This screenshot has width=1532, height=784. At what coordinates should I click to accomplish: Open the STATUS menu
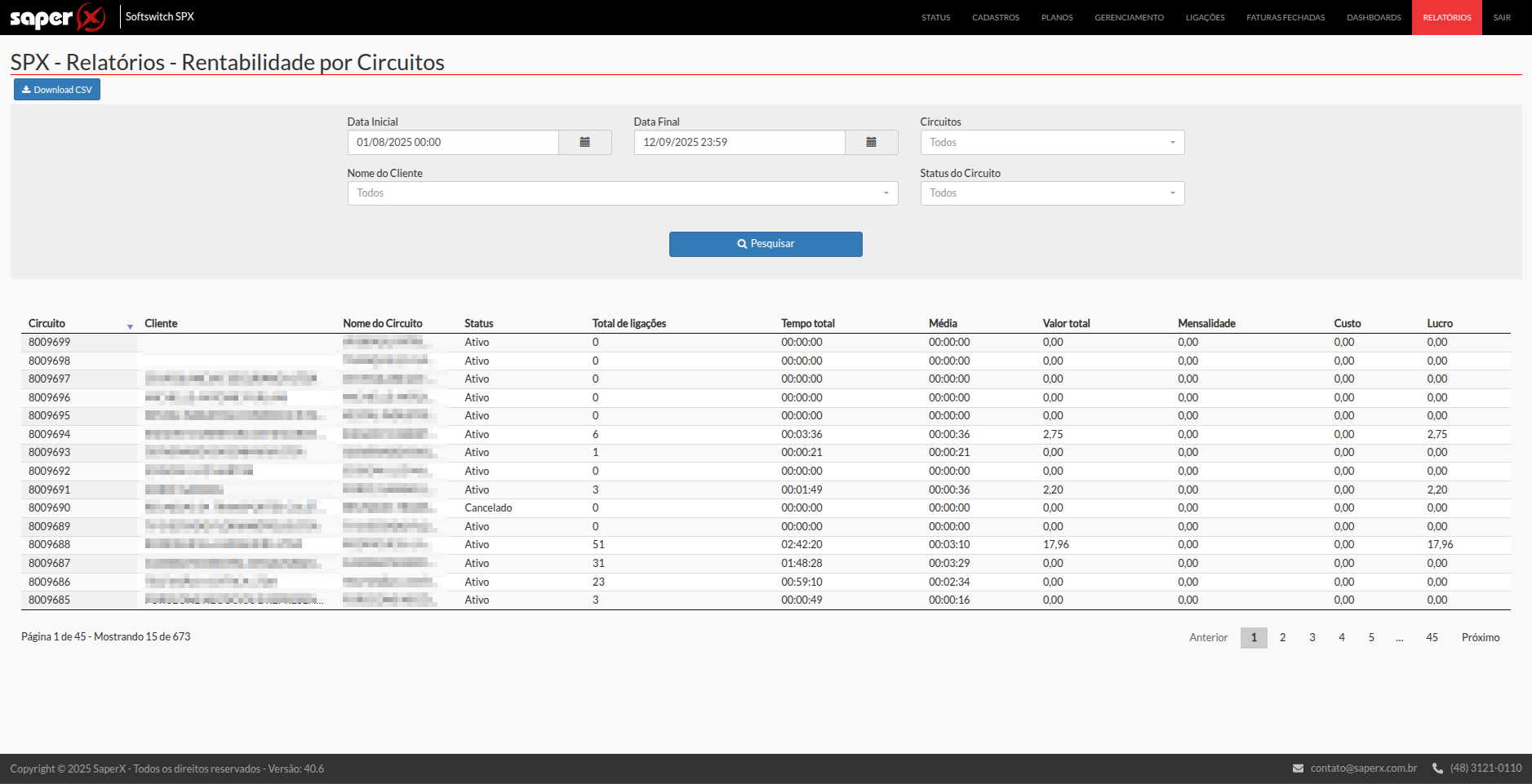point(935,17)
